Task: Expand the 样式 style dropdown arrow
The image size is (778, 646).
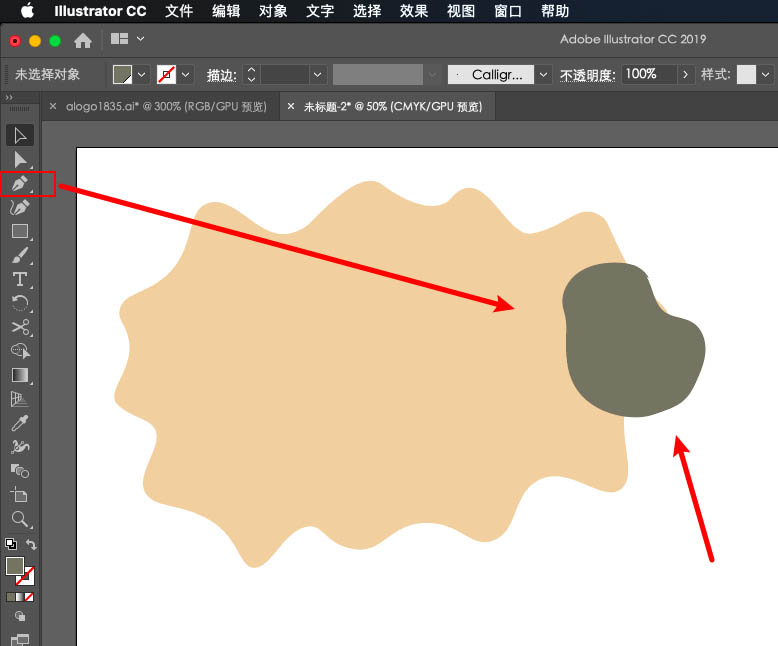Action: pyautogui.click(x=765, y=75)
